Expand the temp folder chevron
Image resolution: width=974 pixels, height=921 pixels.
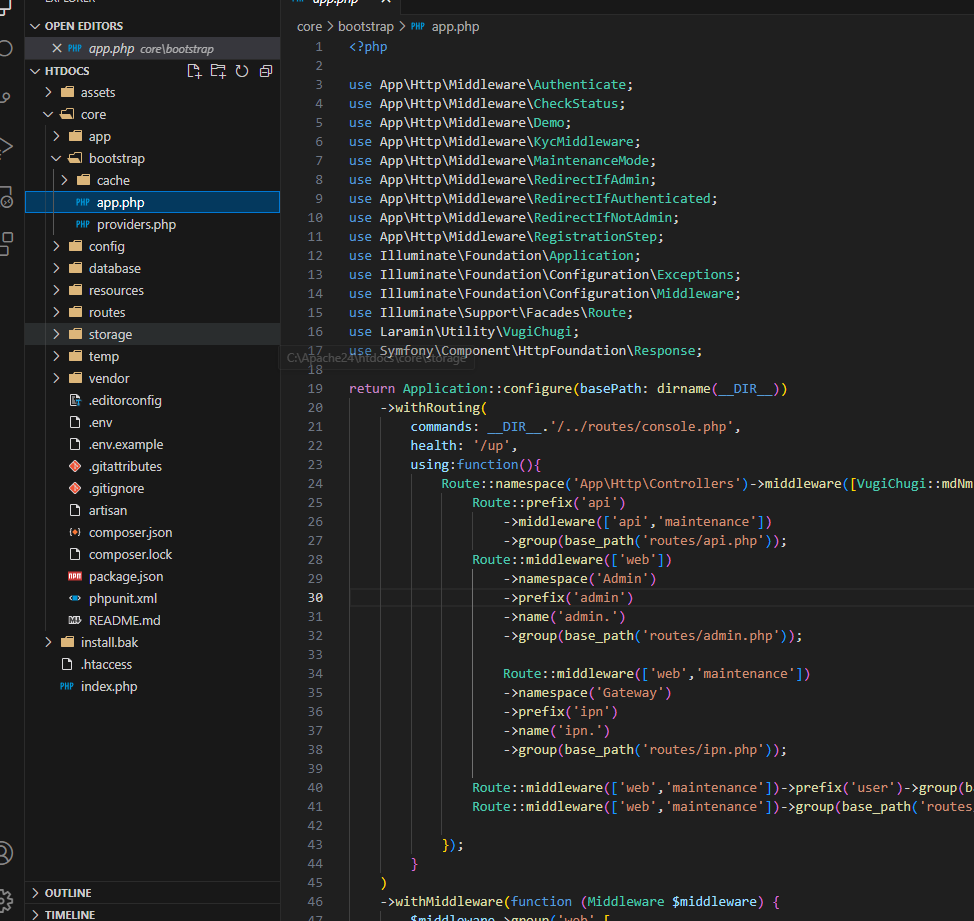click(x=57, y=356)
